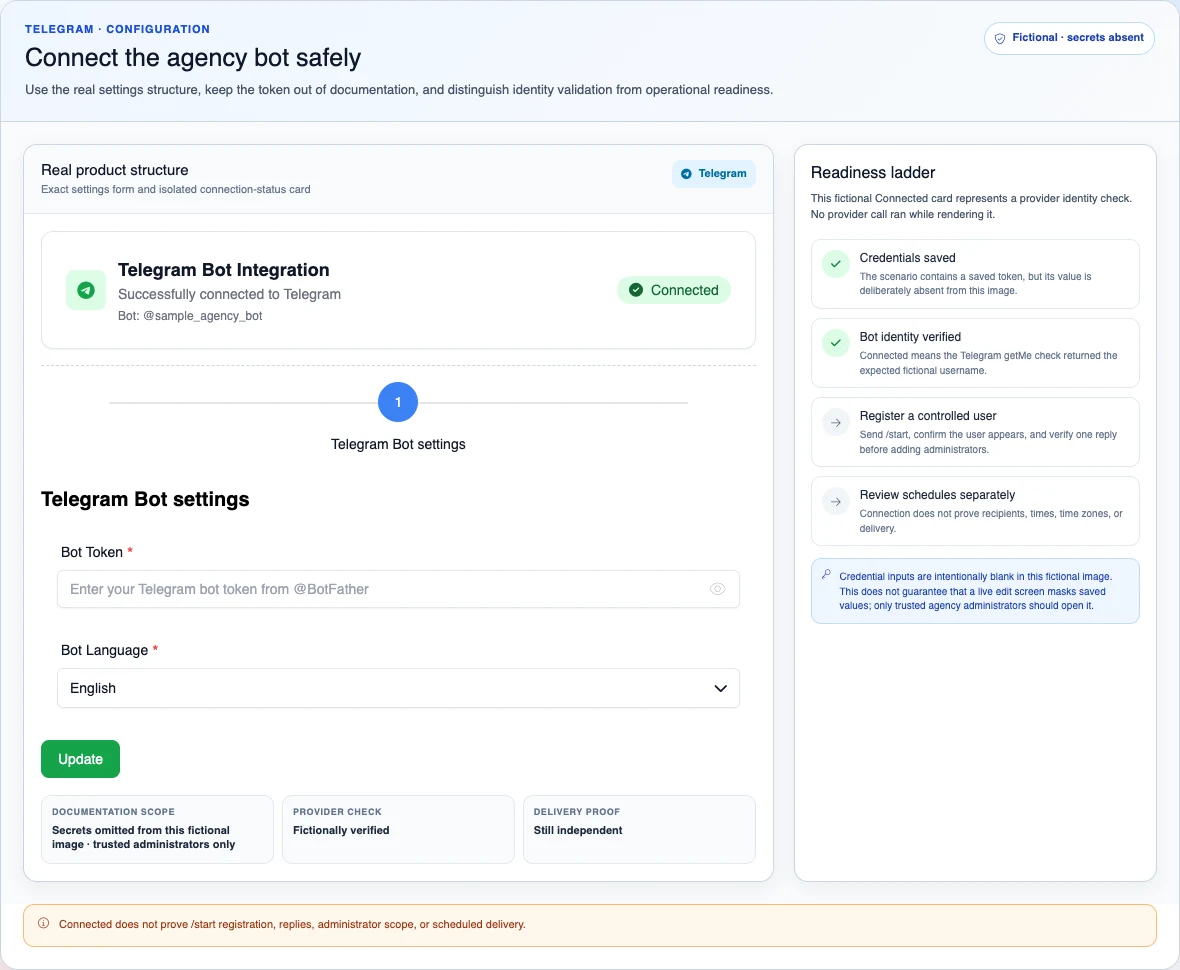Screen dimensions: 1180x970
Task: Click the checkmark icon next to Bot identity verified
Action: click(x=835, y=343)
